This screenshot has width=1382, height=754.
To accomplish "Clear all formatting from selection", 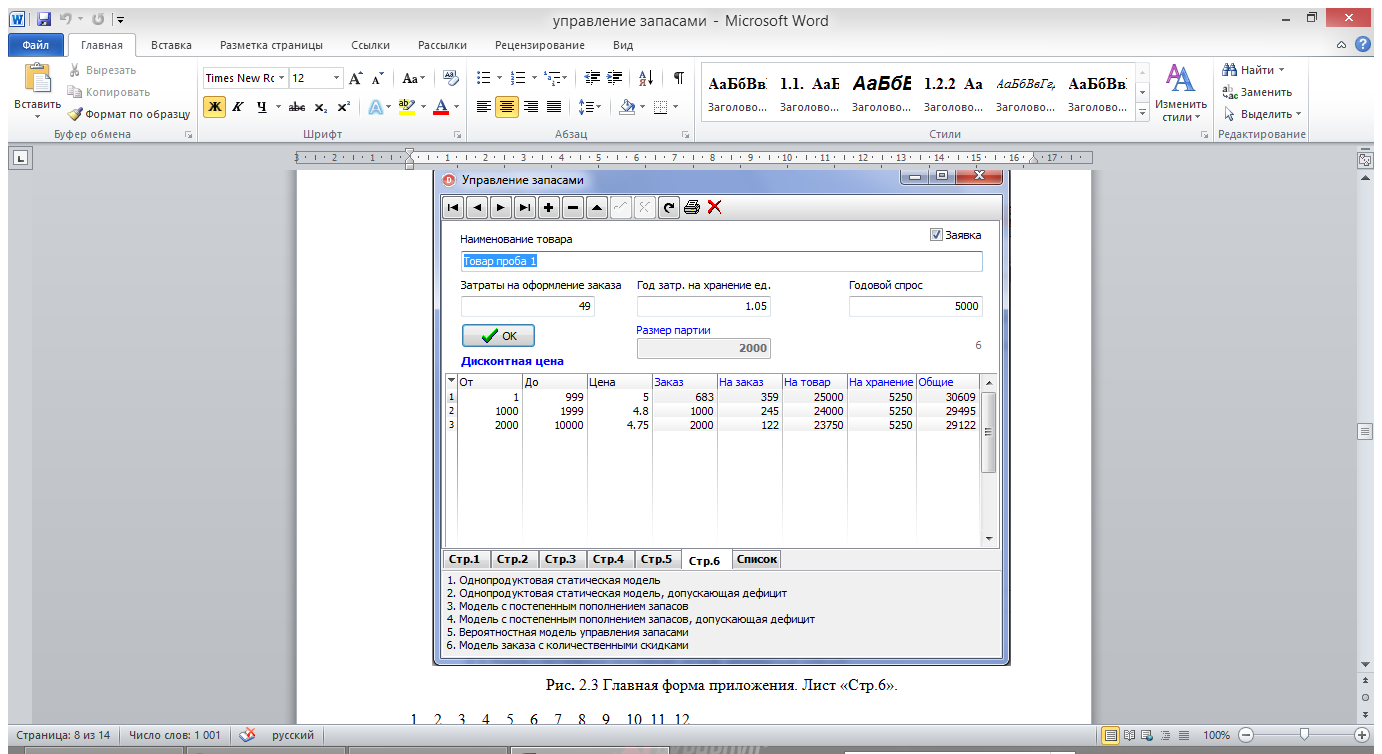I will [450, 78].
